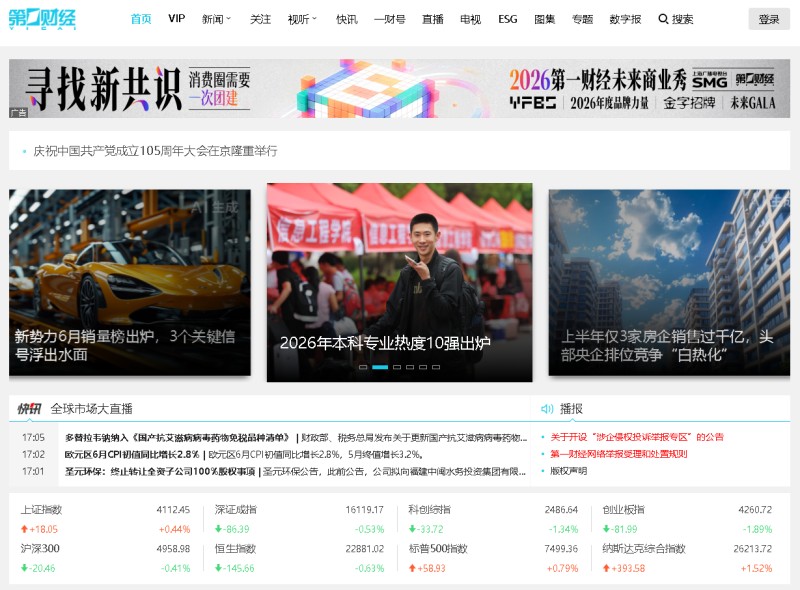Open 全球市场大直播 section title
The image size is (800, 590).
[91, 409]
